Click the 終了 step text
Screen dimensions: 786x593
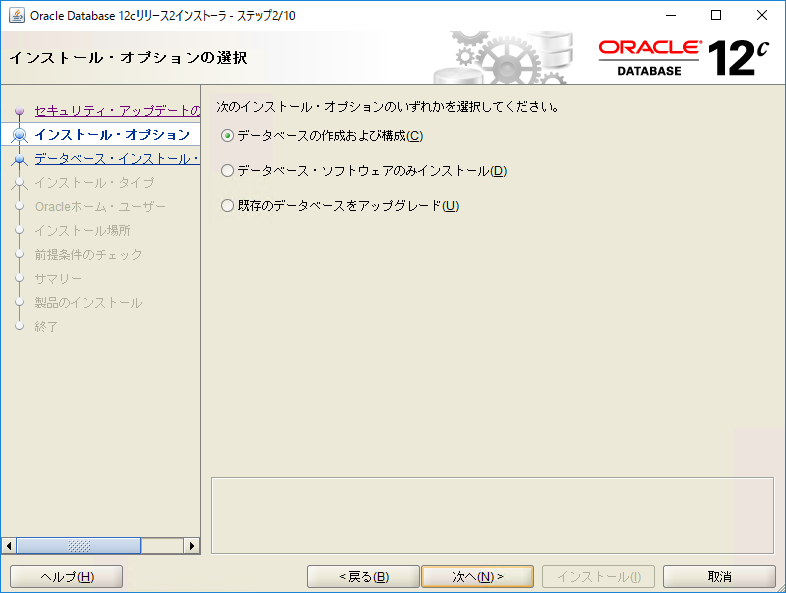point(46,327)
